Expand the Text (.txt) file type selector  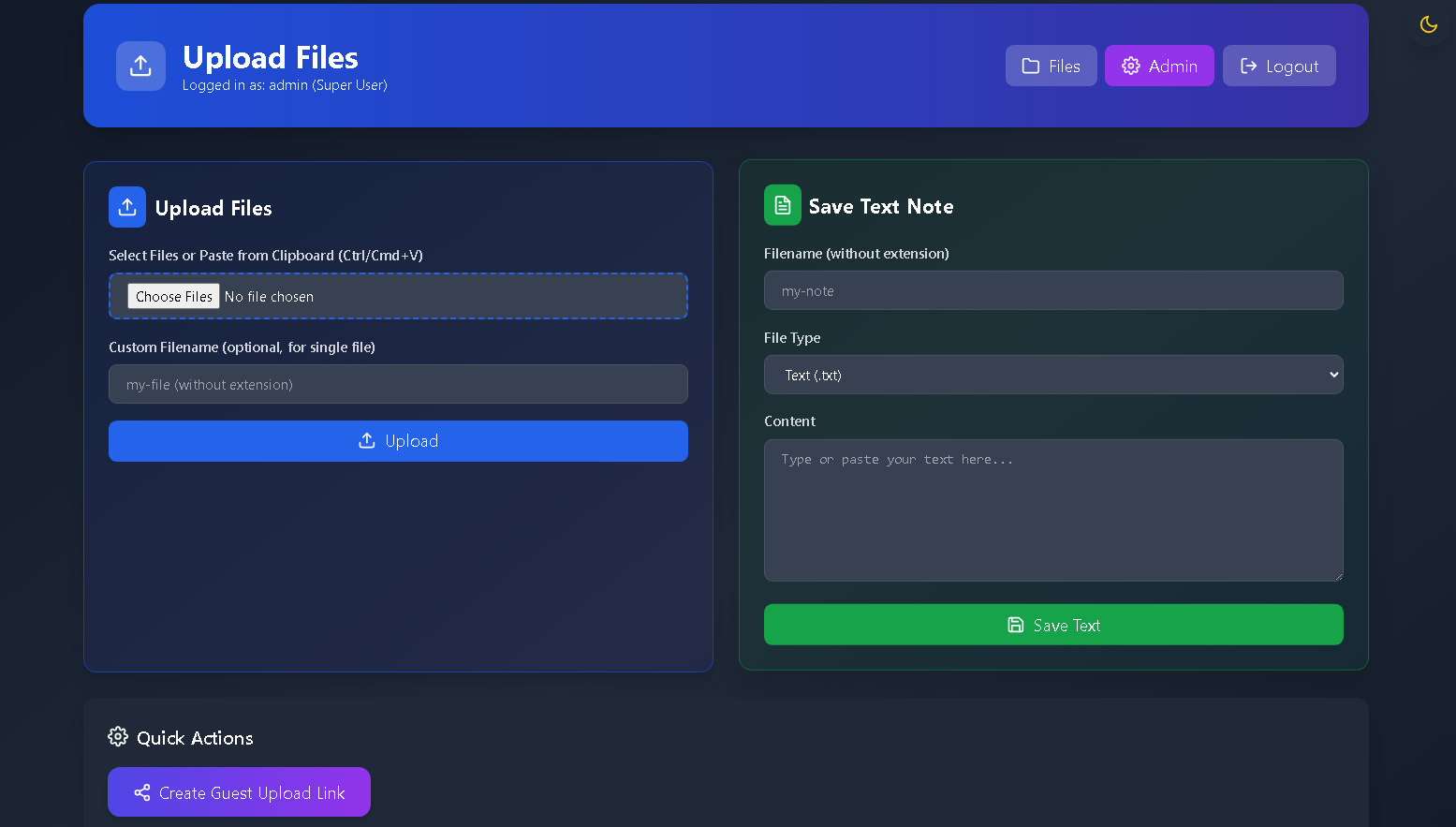pos(1052,375)
